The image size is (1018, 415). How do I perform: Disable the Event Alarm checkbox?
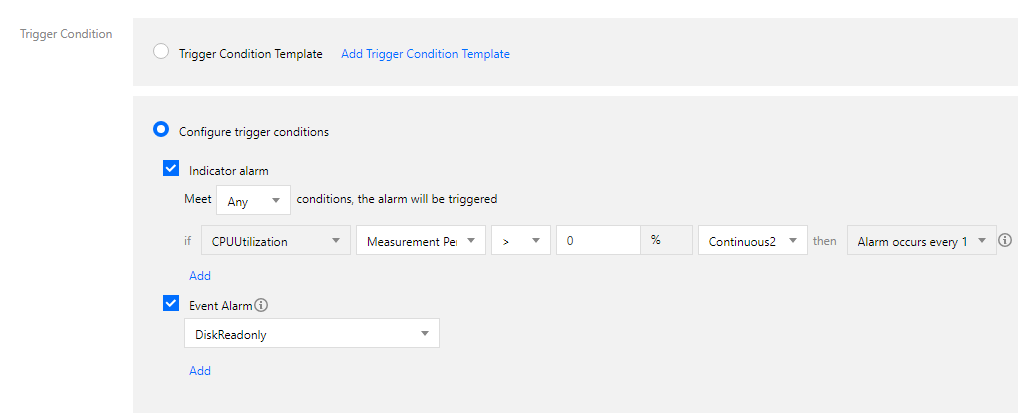point(171,304)
